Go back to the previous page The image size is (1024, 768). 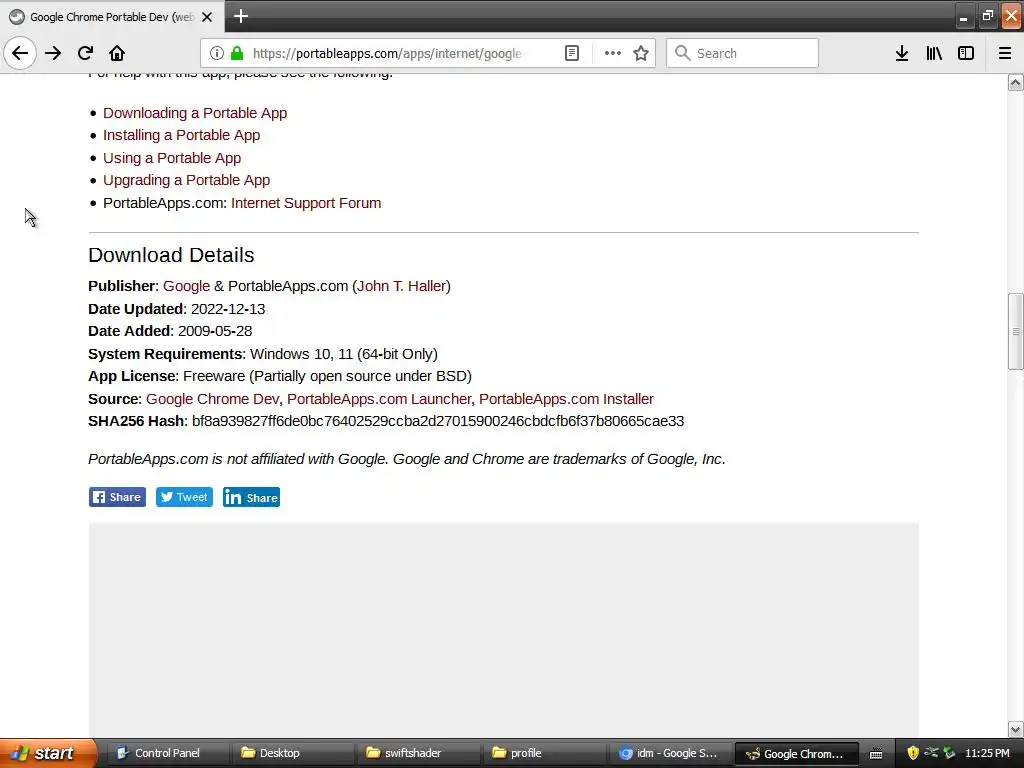[x=20, y=53]
